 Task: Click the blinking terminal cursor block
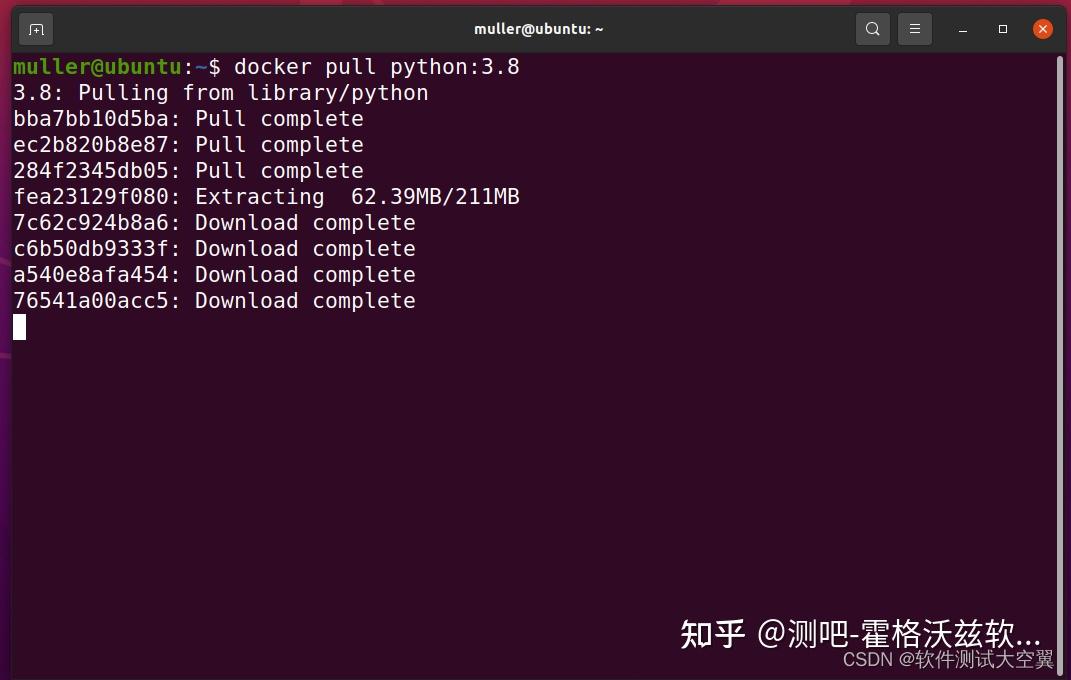(x=19, y=327)
